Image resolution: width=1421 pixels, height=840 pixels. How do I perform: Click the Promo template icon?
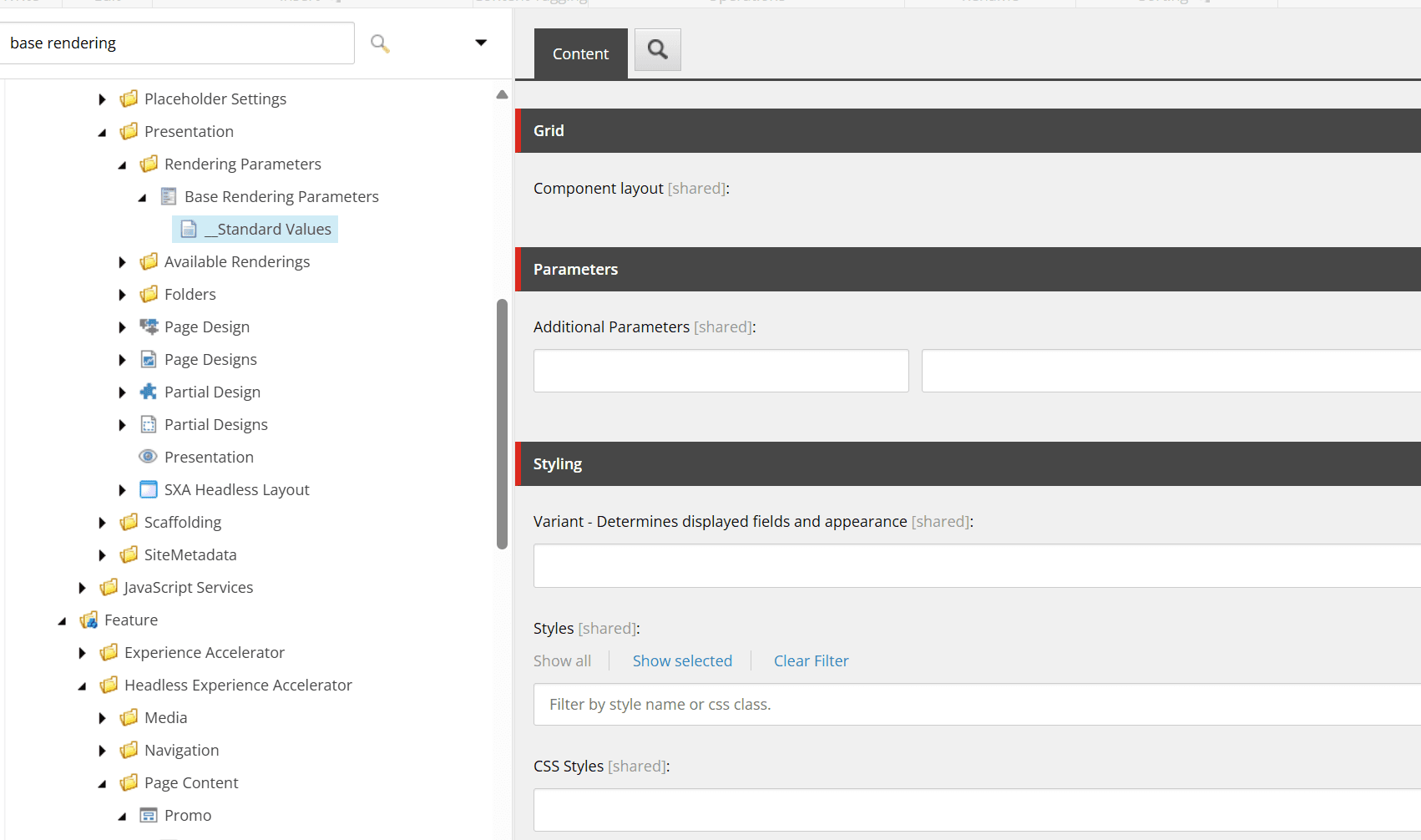(x=149, y=815)
